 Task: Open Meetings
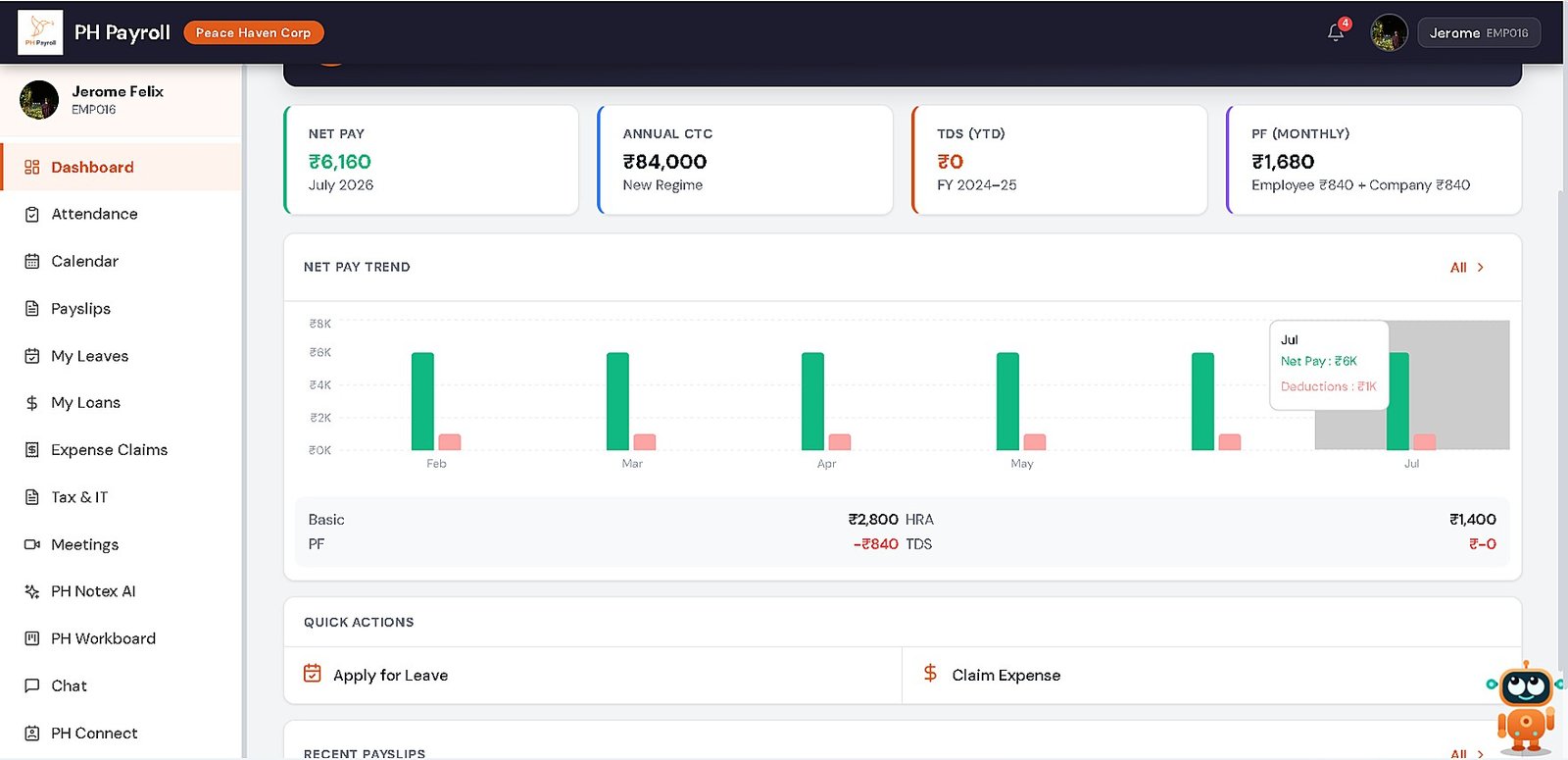pos(121,544)
